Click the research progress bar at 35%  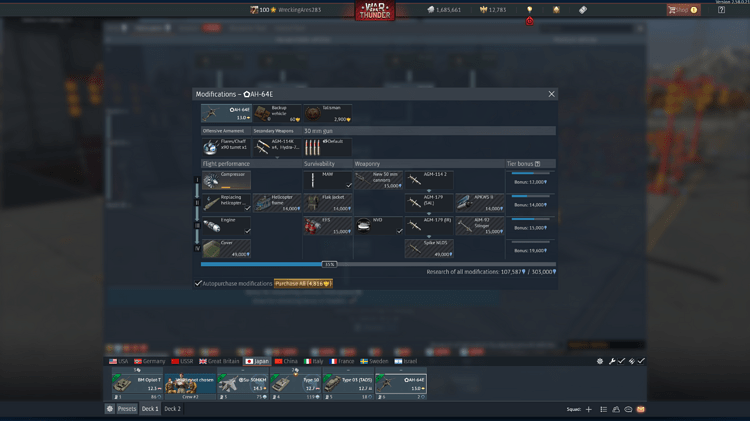pos(378,264)
